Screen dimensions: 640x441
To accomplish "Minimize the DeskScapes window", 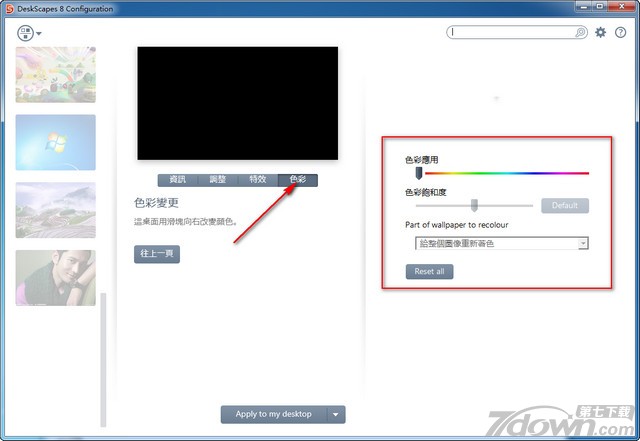I will coord(584,6).
